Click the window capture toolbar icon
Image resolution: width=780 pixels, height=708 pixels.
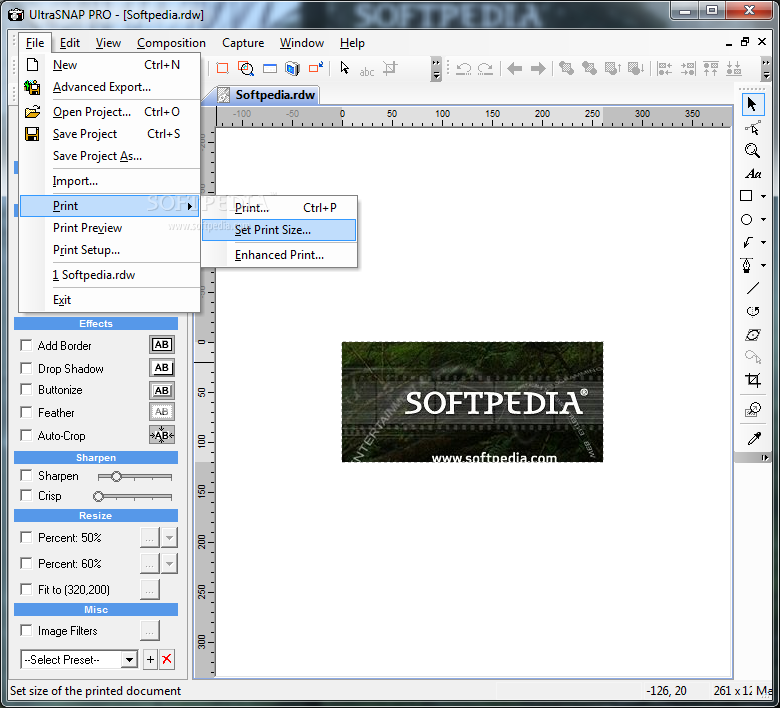(x=270, y=68)
